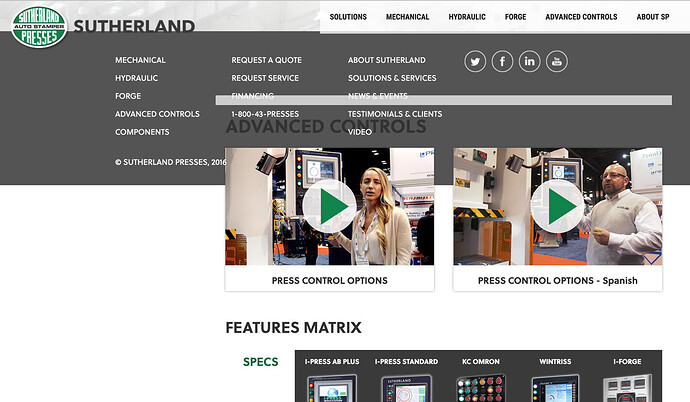The width and height of the screenshot is (690, 402).
Task: Click the WINTRISS controller image
Action: click(555, 387)
